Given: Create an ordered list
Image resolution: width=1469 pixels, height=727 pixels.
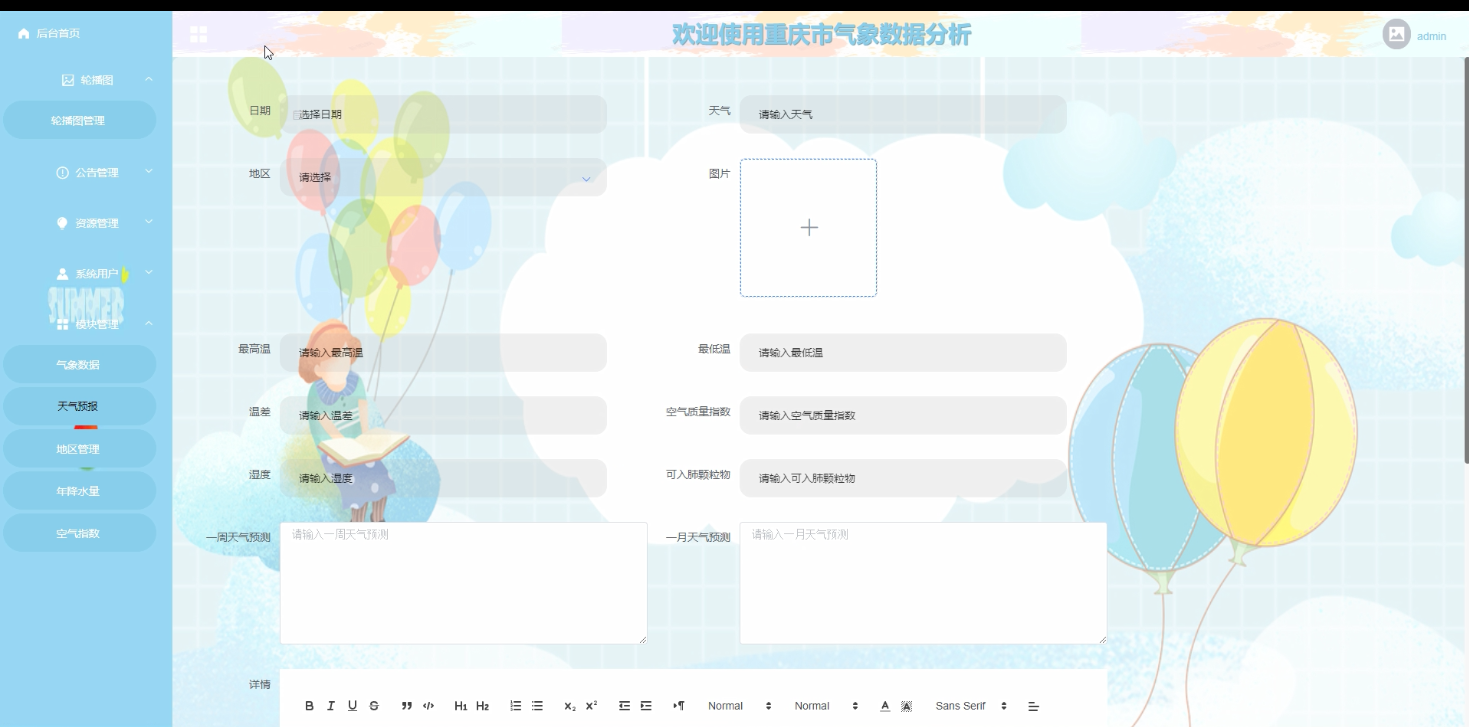Looking at the screenshot, I should (516, 706).
